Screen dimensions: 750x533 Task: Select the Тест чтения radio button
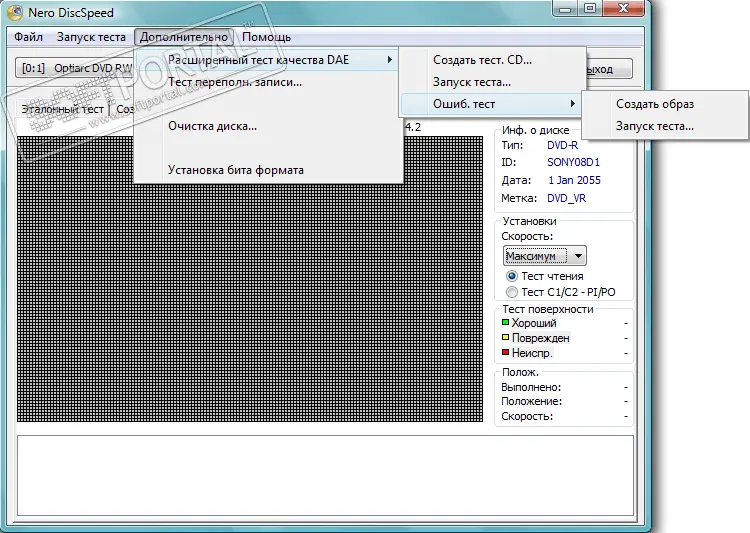click(x=512, y=276)
